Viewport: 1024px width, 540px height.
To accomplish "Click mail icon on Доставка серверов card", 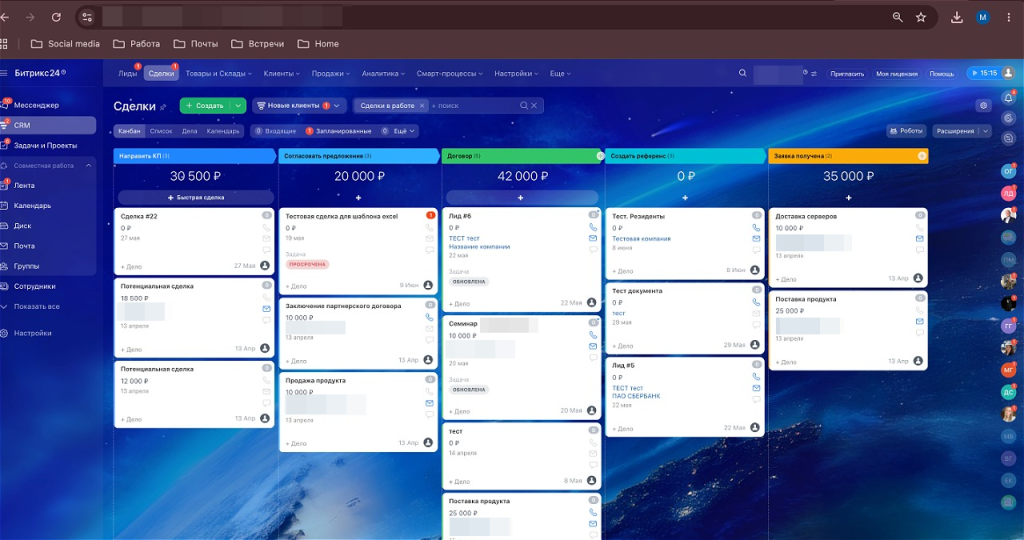I will (919, 238).
